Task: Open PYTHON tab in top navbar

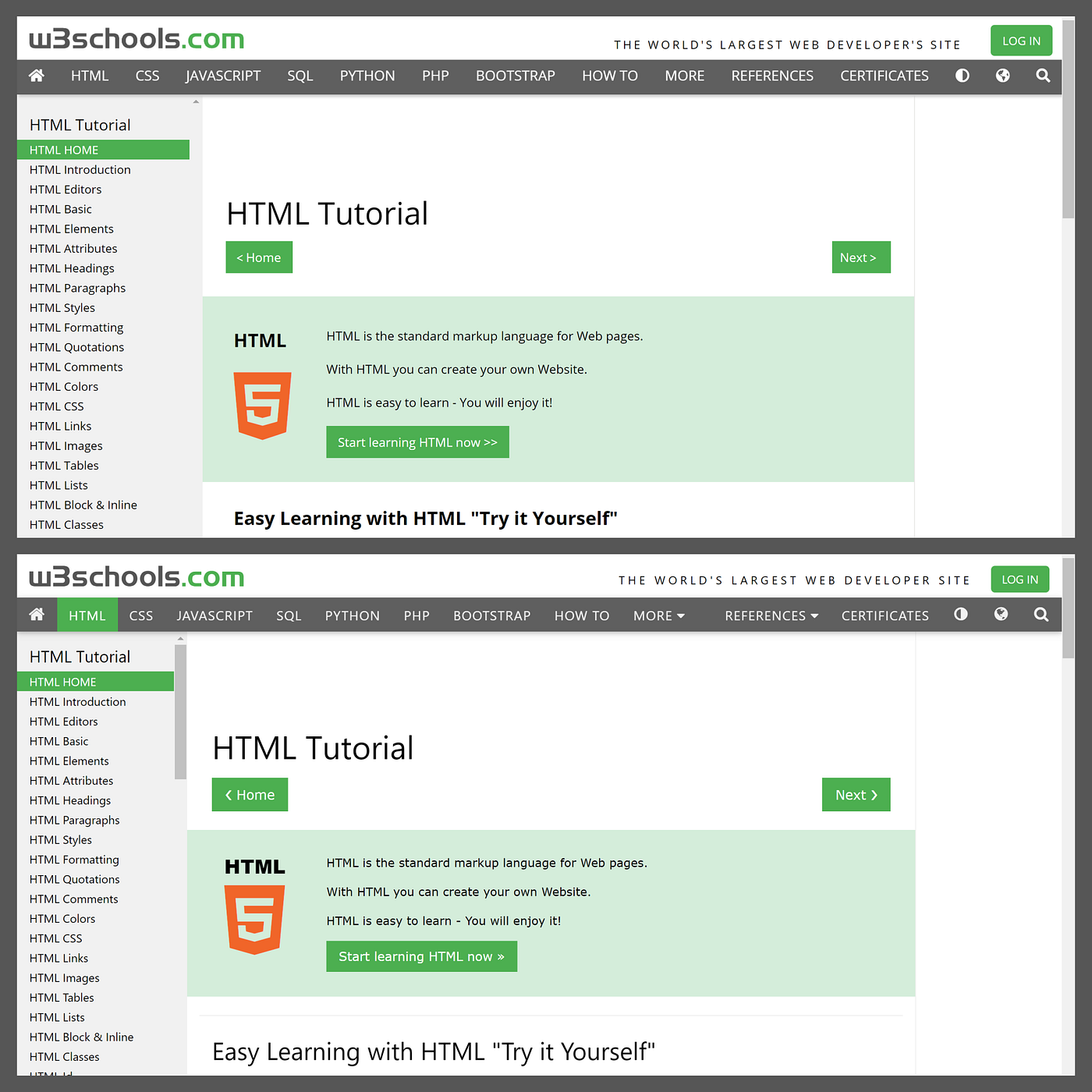Action: [x=367, y=76]
